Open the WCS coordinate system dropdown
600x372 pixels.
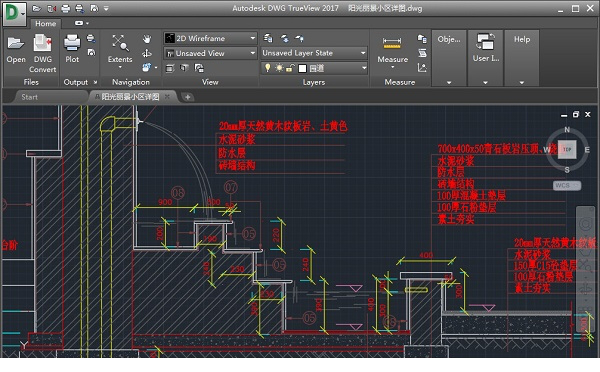(x=567, y=185)
